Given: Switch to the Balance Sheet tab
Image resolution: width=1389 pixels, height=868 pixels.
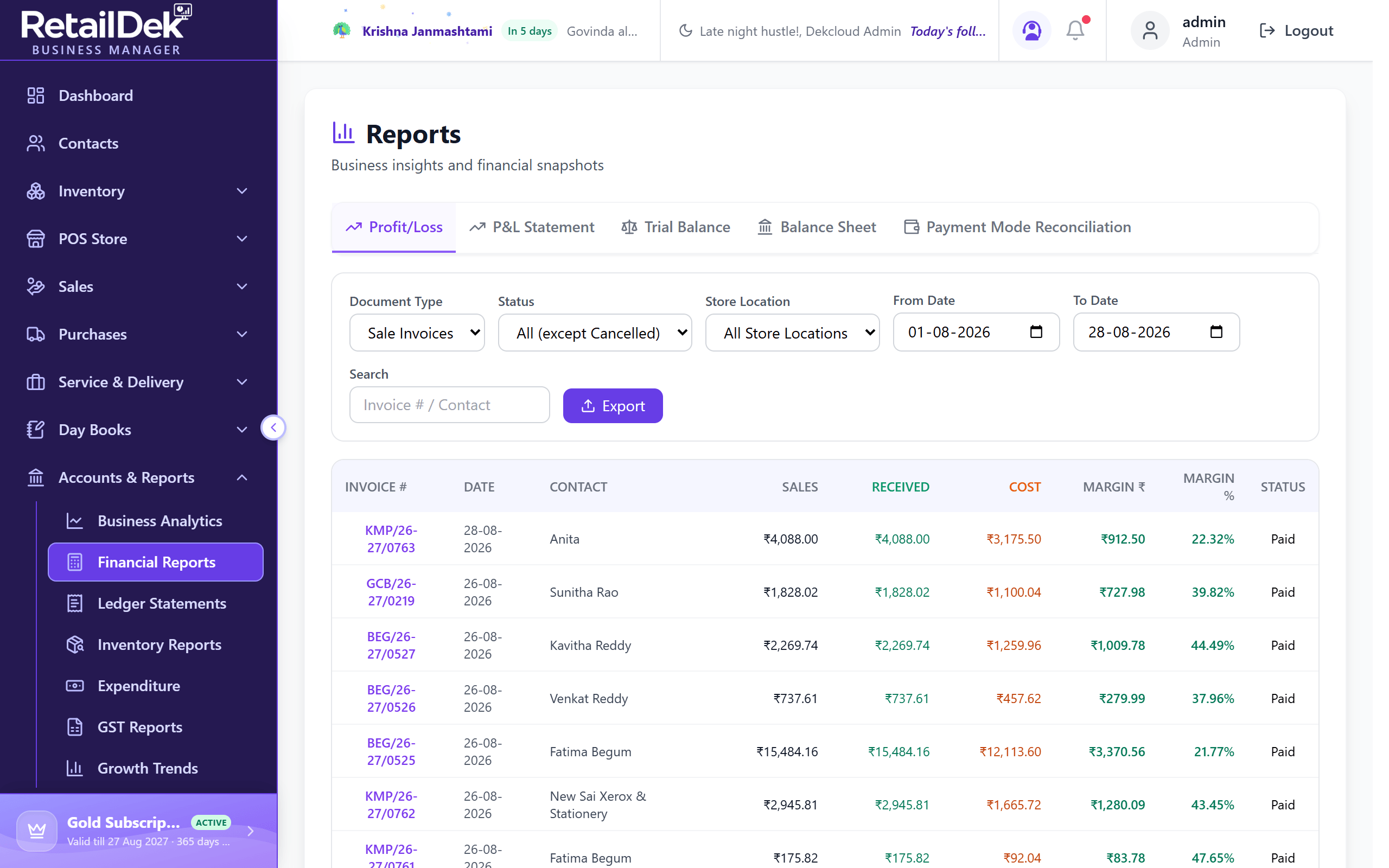Looking at the screenshot, I should click(817, 227).
